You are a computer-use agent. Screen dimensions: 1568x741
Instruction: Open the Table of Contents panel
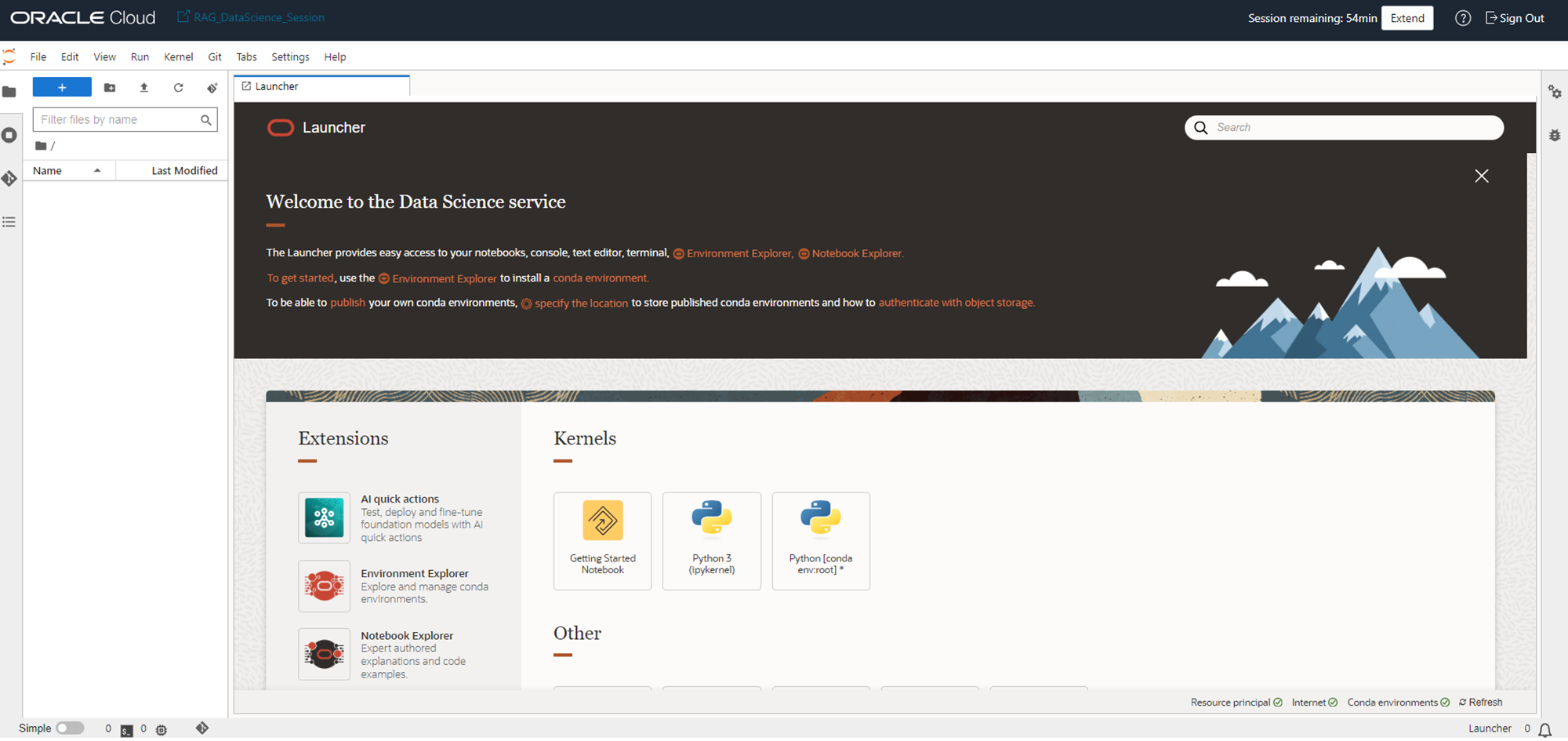[9, 222]
